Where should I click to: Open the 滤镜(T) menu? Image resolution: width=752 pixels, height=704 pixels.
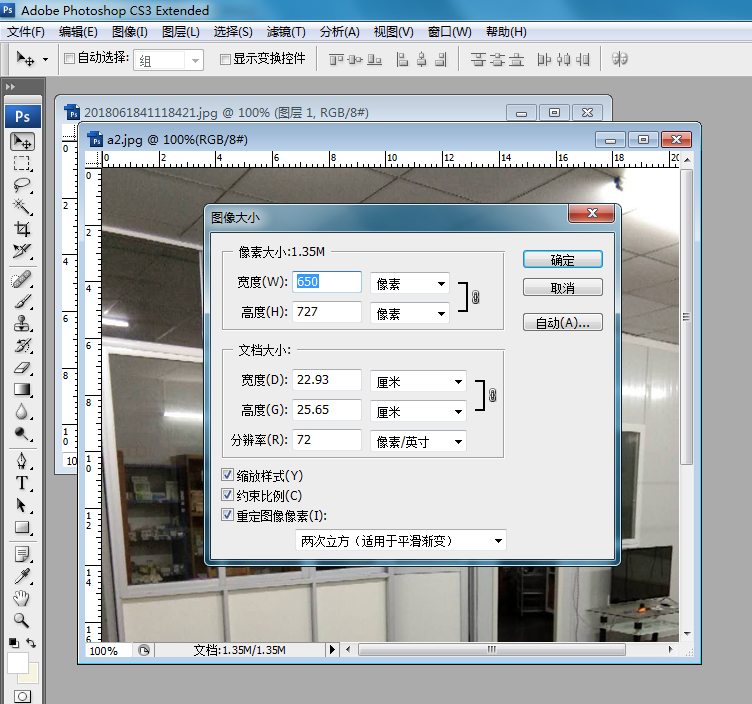[x=287, y=32]
